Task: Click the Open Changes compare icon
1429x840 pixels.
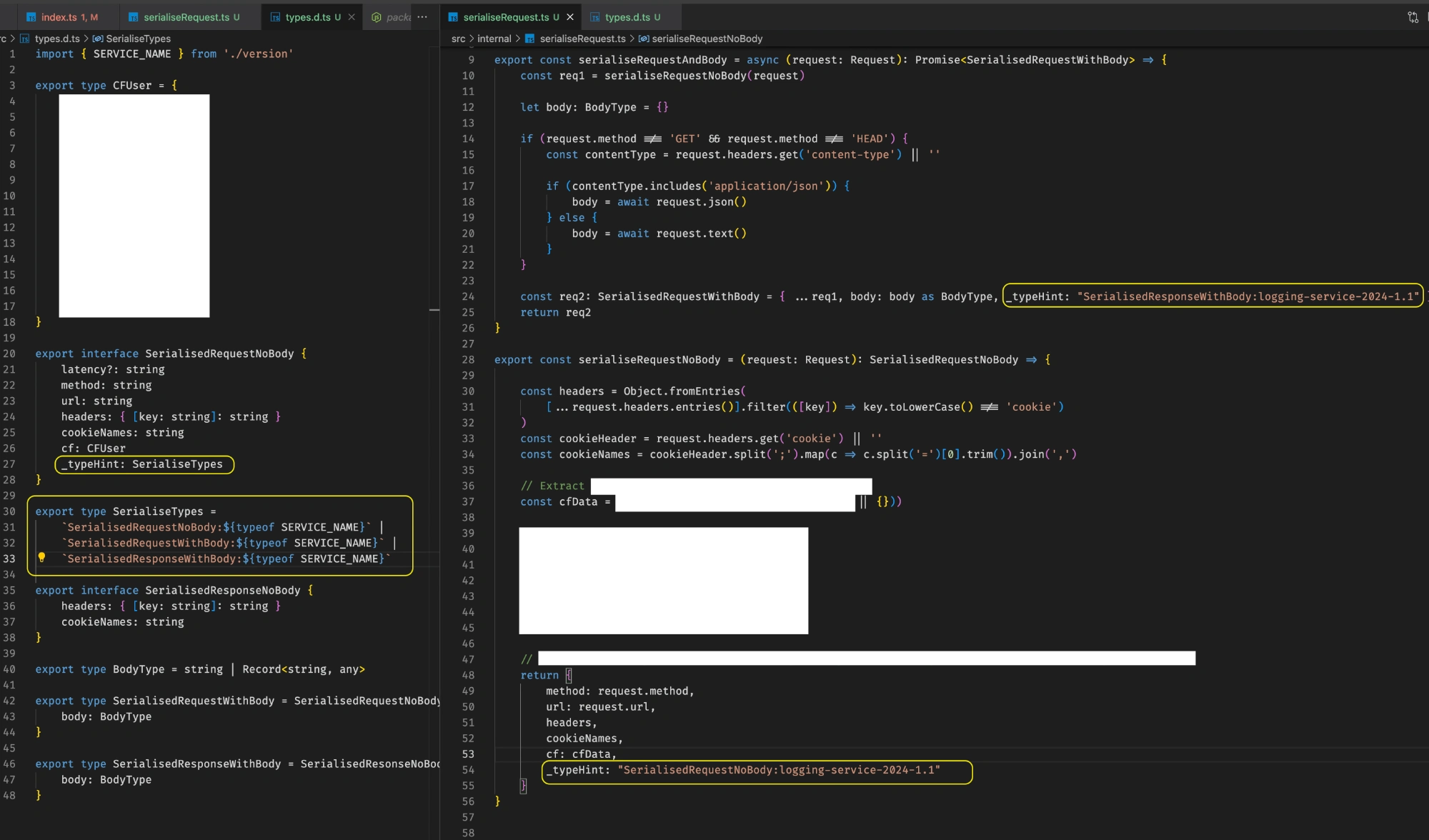Action: (x=1413, y=17)
